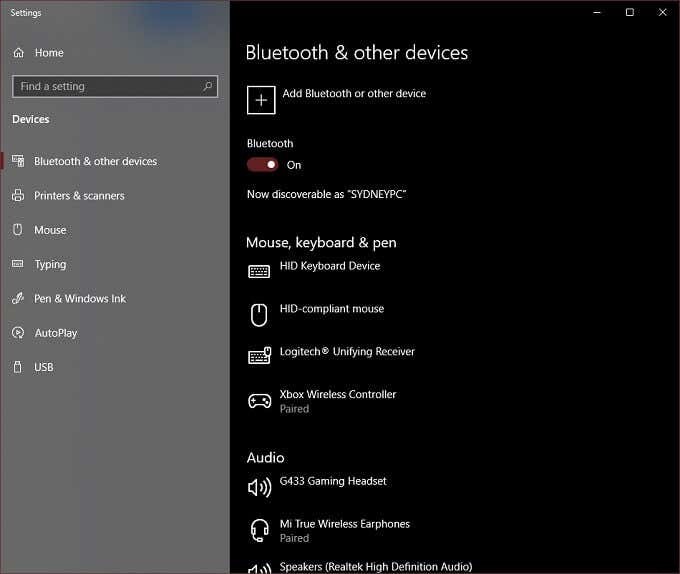Click the Mouse sidebar icon
This screenshot has height=574, width=680.
coord(17,230)
